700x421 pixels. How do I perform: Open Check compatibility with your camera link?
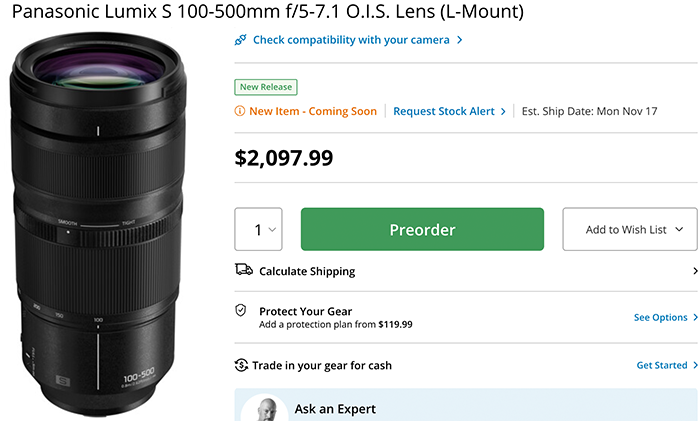point(351,40)
